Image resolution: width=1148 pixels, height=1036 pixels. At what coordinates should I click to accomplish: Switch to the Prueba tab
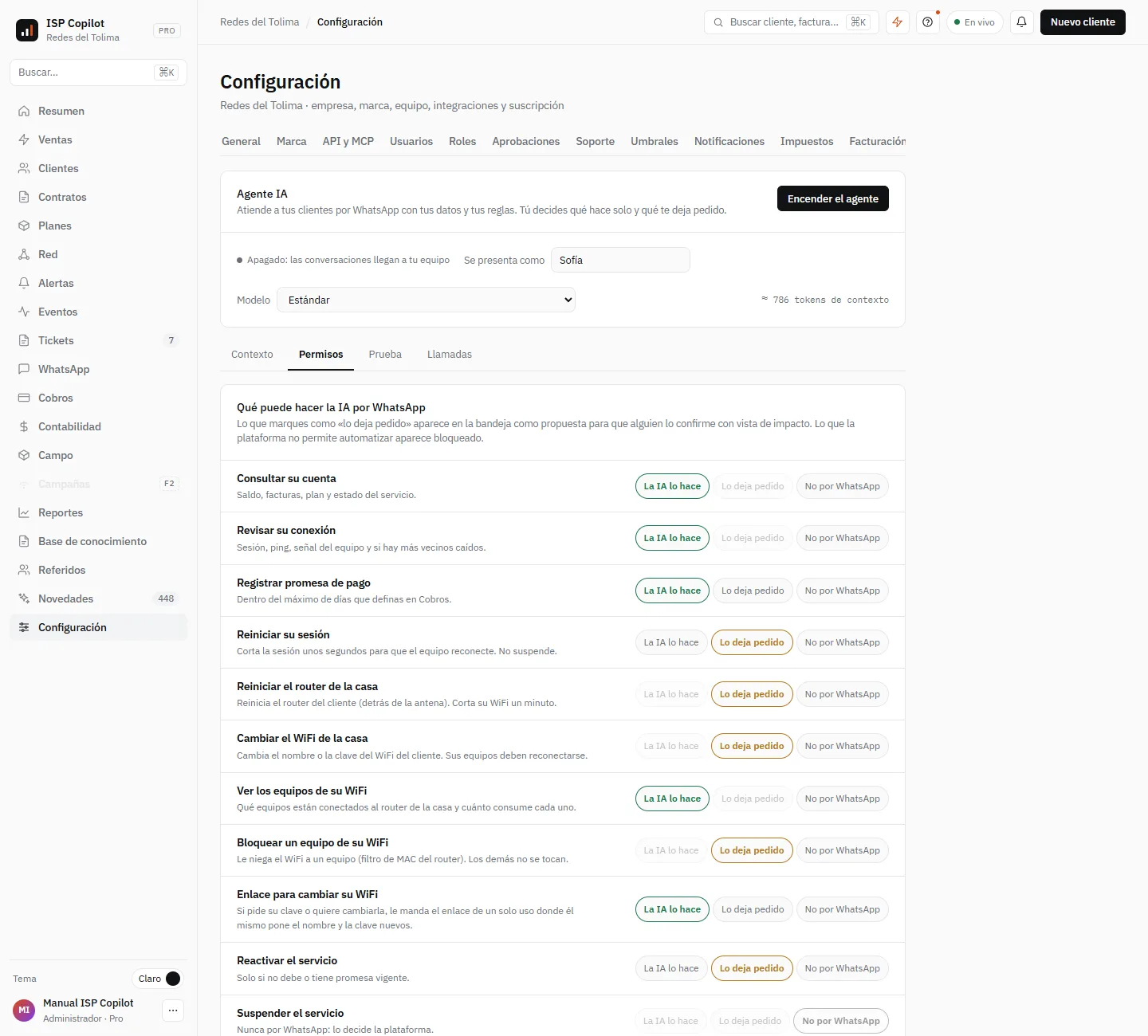click(x=385, y=355)
